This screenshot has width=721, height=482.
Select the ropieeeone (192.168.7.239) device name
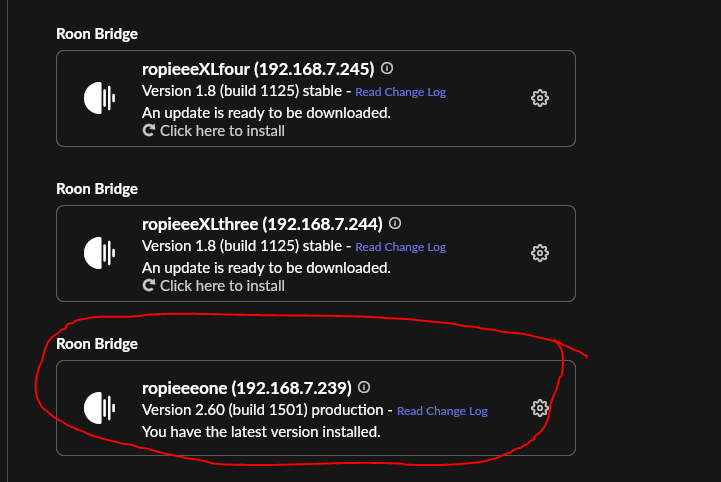[246, 387]
